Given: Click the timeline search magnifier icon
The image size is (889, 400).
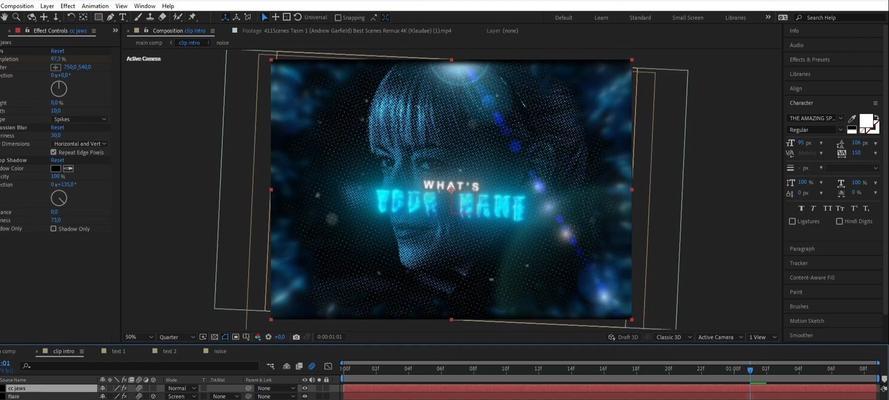Looking at the screenshot, I should (26, 367).
